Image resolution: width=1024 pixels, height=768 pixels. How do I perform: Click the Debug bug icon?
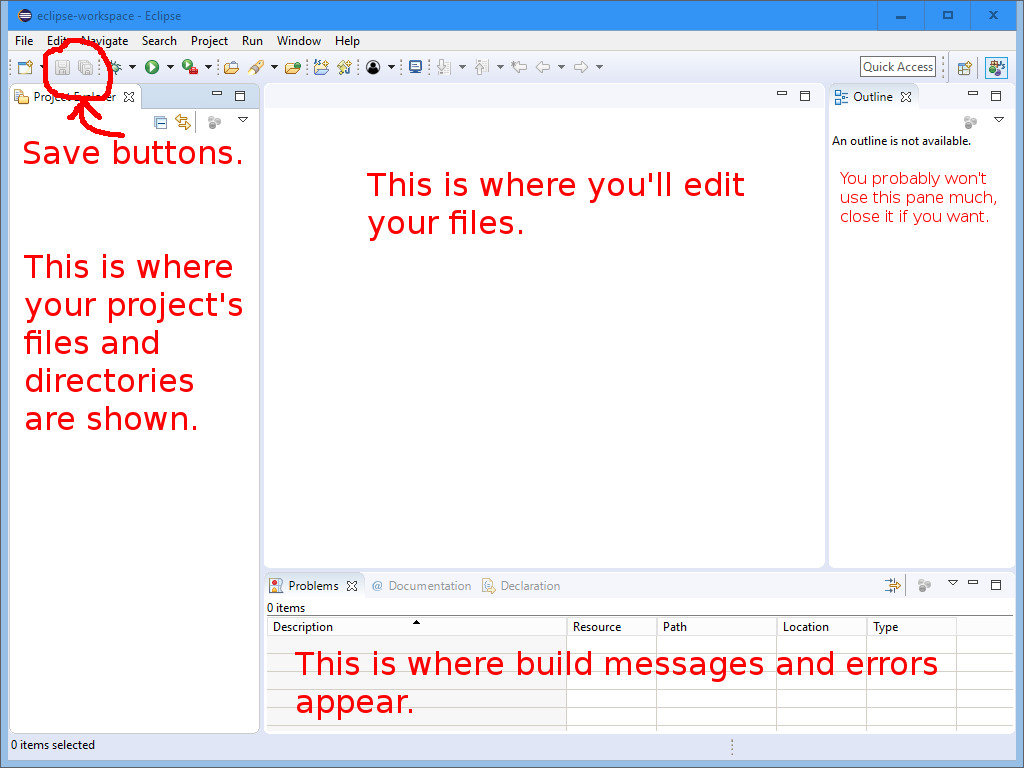pyautogui.click(x=116, y=67)
